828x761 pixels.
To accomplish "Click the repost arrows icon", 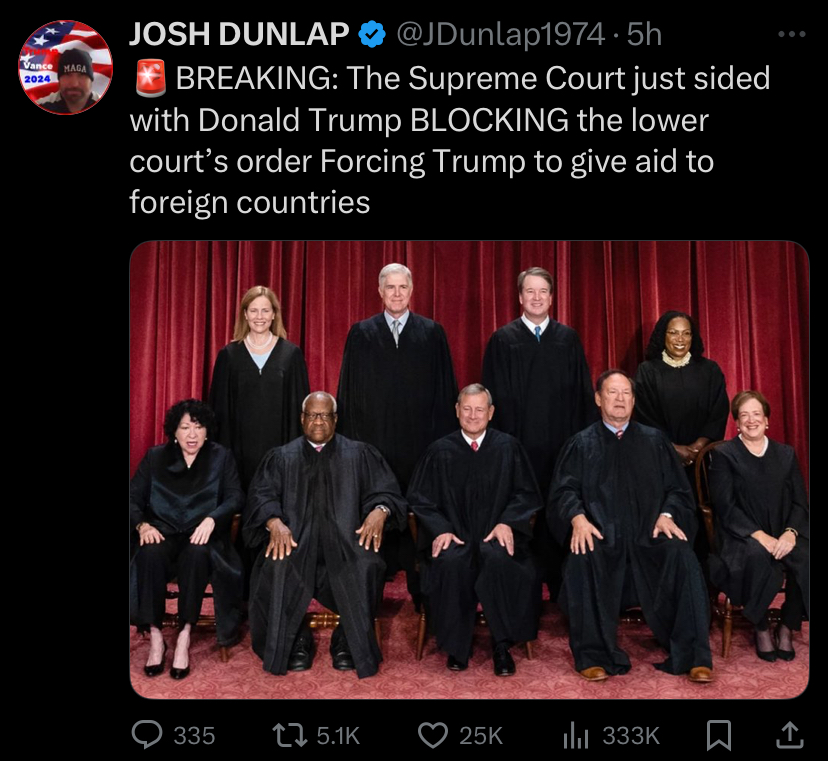I will (289, 736).
